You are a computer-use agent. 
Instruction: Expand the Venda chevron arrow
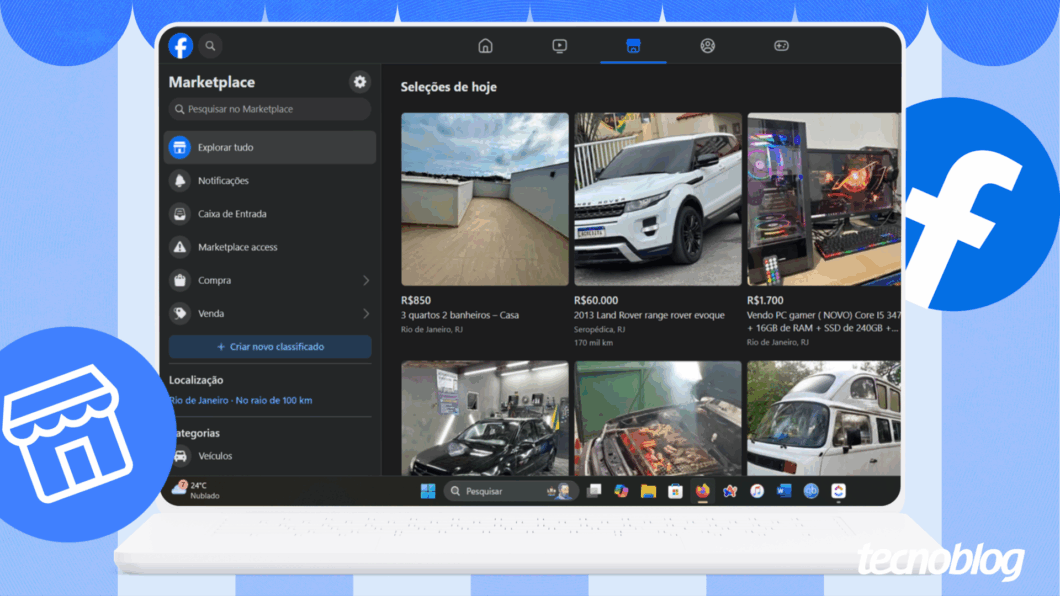coord(366,314)
